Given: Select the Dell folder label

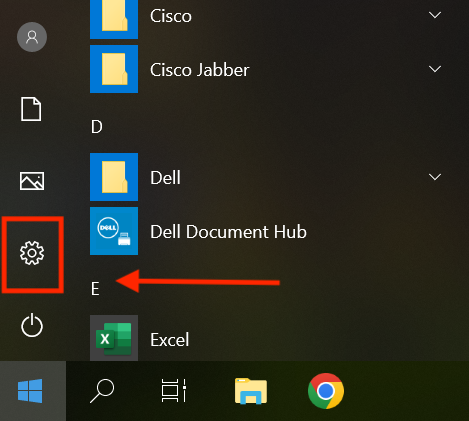Looking at the screenshot, I should click(x=165, y=177).
